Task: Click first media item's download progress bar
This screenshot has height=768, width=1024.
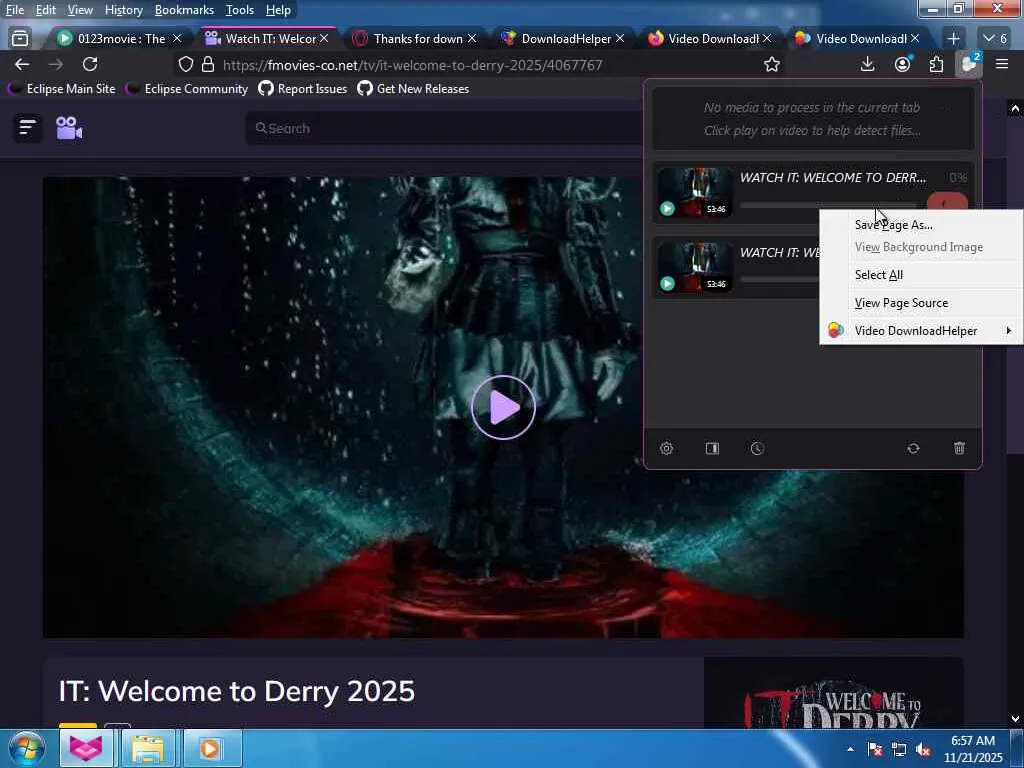Action: (x=828, y=205)
